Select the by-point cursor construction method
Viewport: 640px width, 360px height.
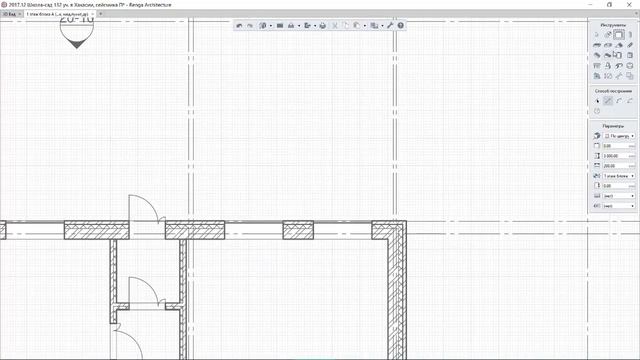[x=597, y=101]
